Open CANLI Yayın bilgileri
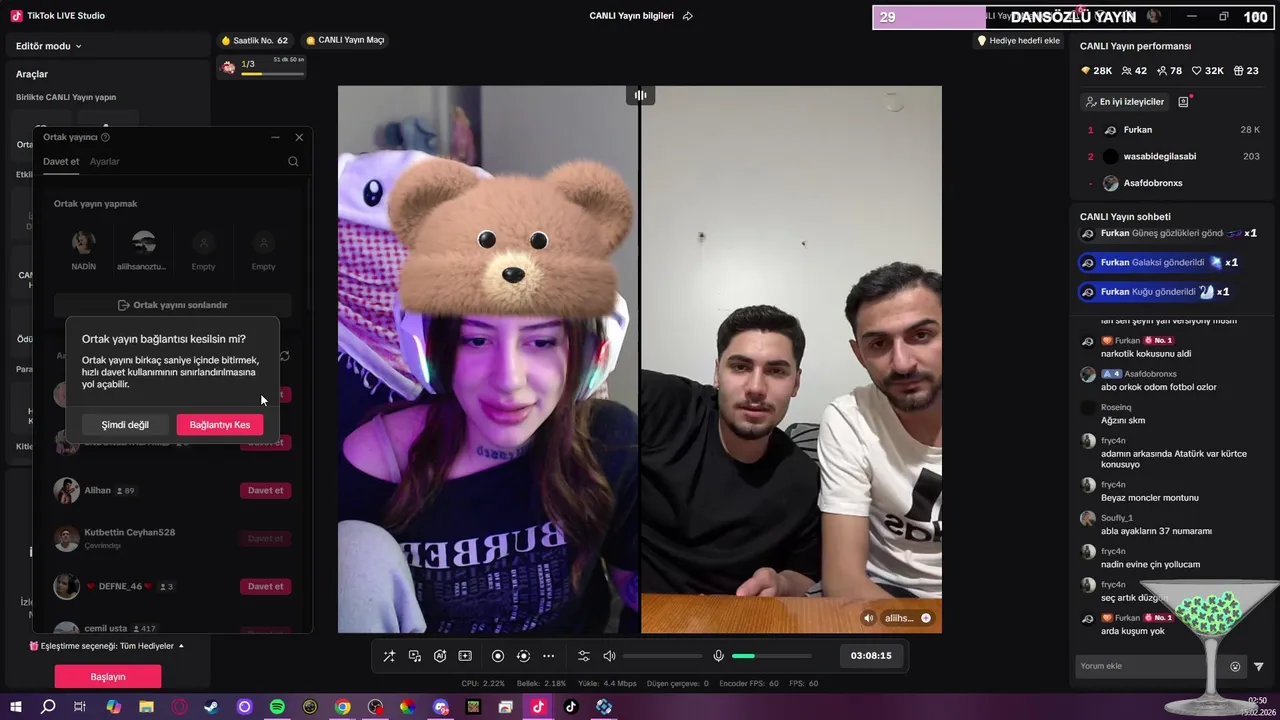 (x=631, y=16)
